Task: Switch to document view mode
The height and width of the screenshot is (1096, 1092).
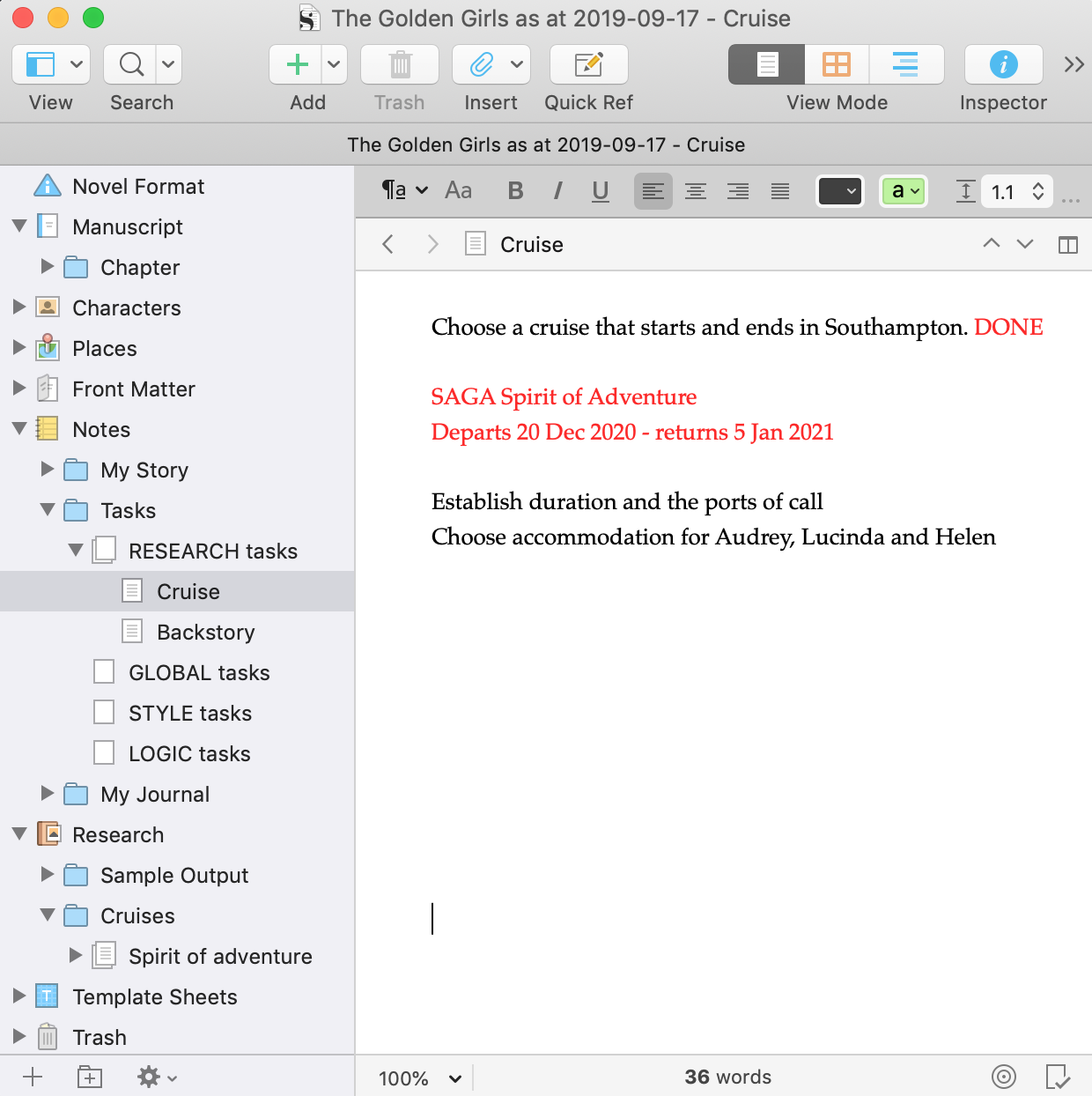Action: click(767, 64)
